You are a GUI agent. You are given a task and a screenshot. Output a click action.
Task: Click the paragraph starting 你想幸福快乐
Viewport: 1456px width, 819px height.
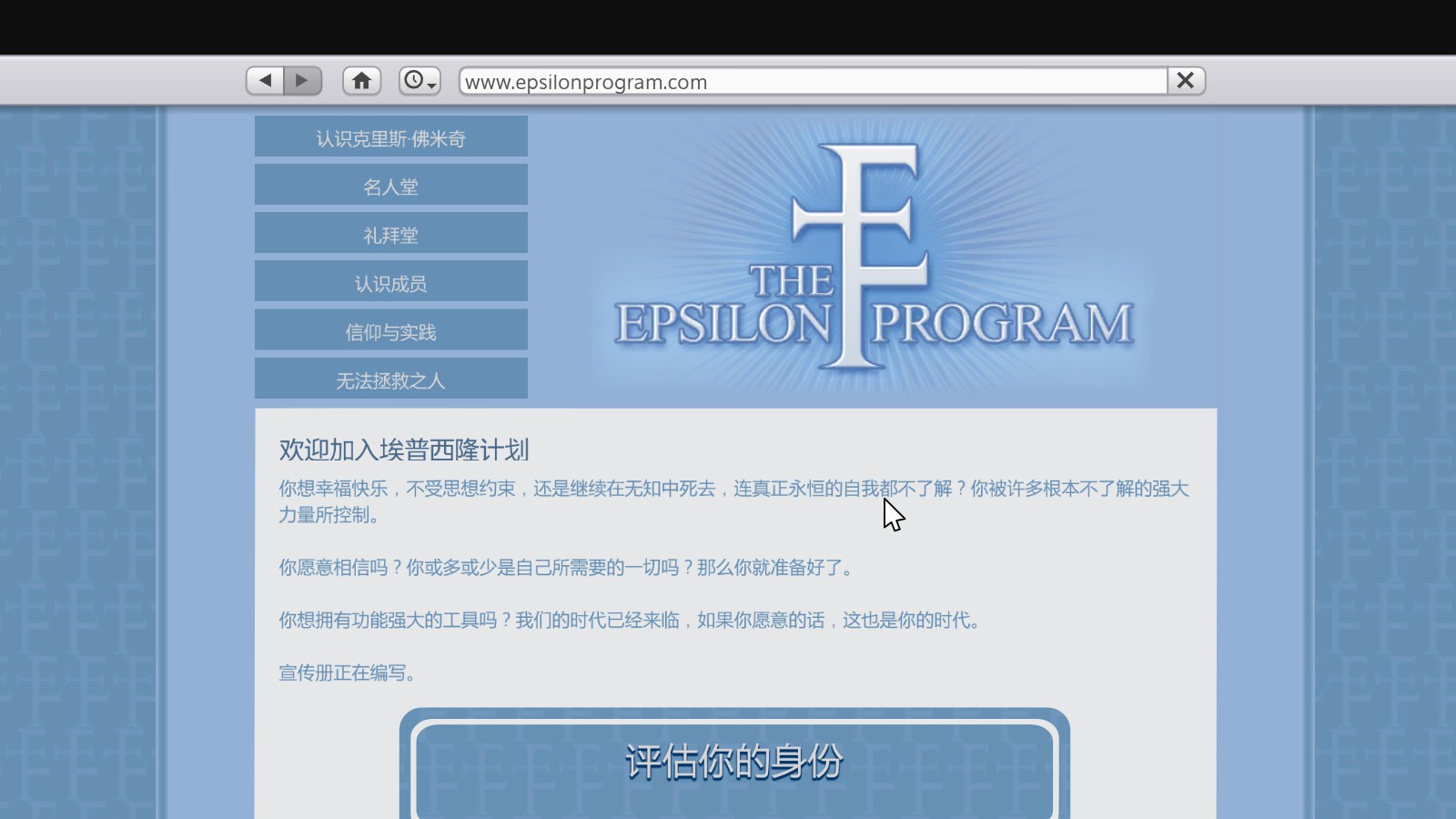733,501
